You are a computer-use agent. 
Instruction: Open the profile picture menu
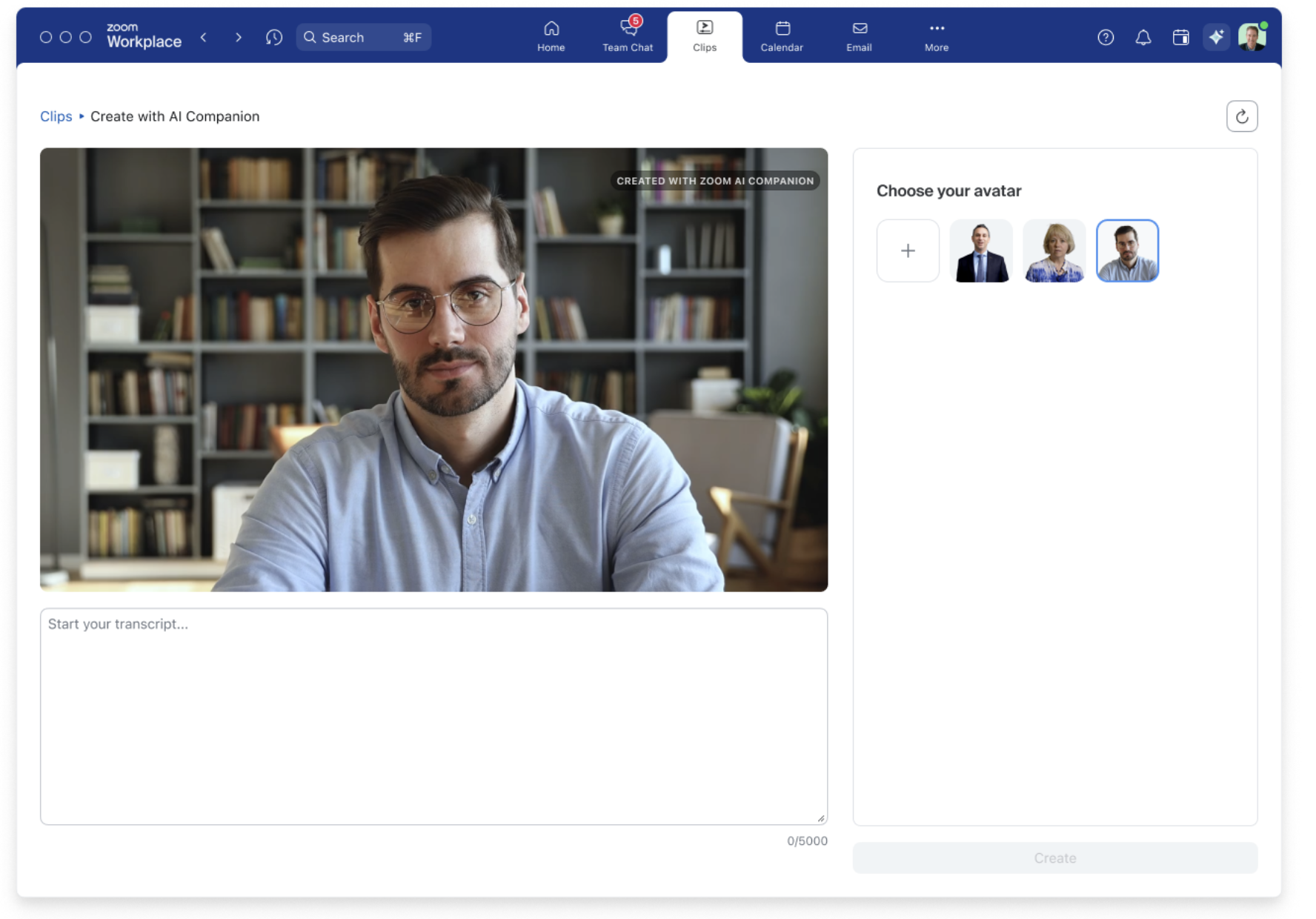[x=1252, y=37]
